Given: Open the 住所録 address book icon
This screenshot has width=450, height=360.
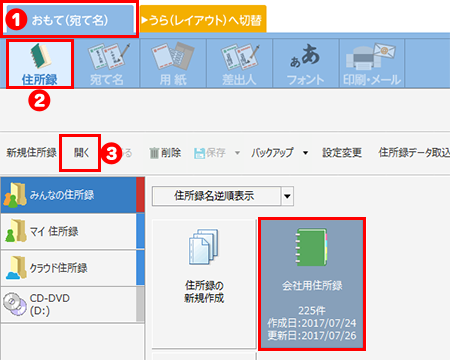Looking at the screenshot, I should point(40,64).
